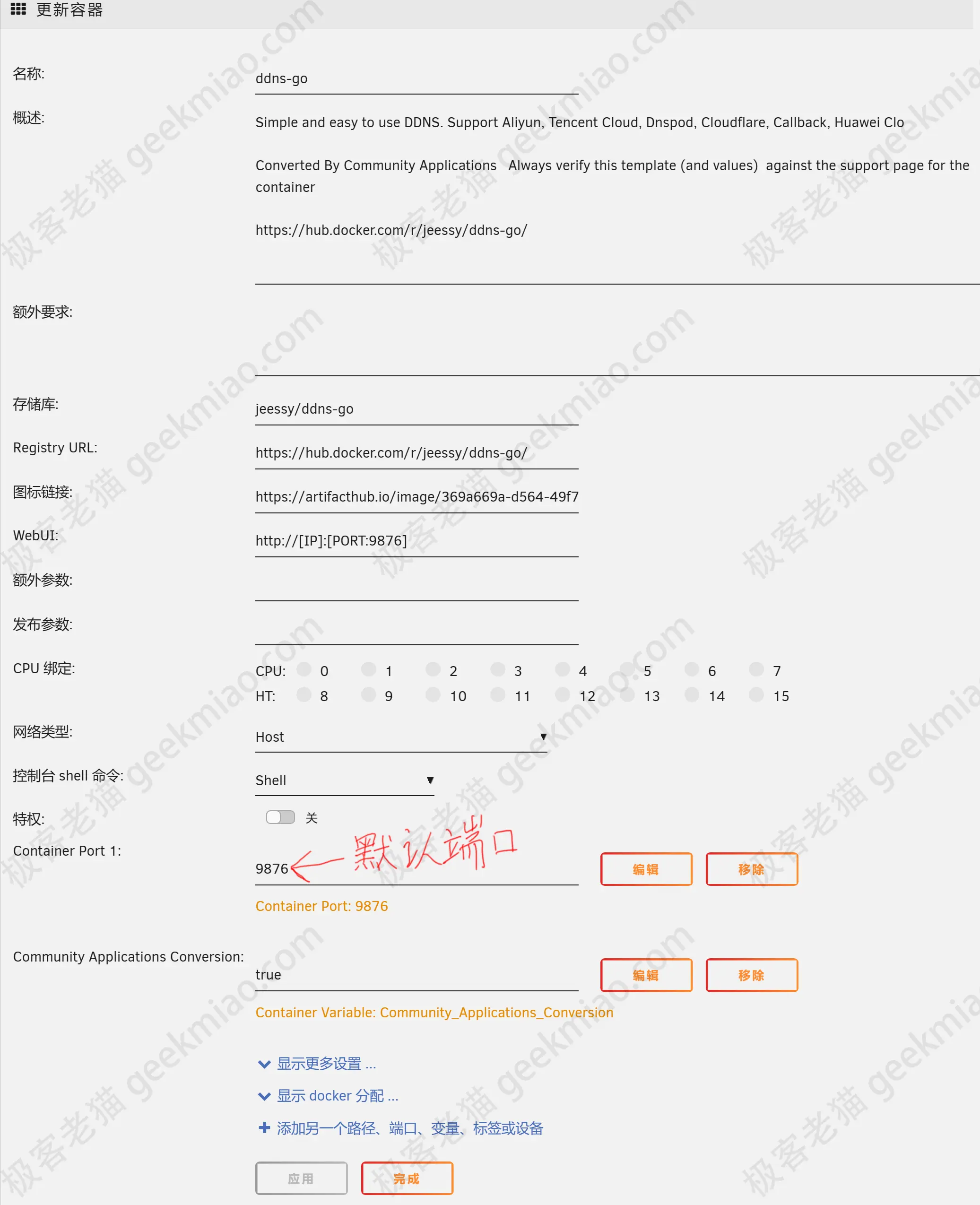Click the Container Port 1 移除 icon

tap(751, 869)
